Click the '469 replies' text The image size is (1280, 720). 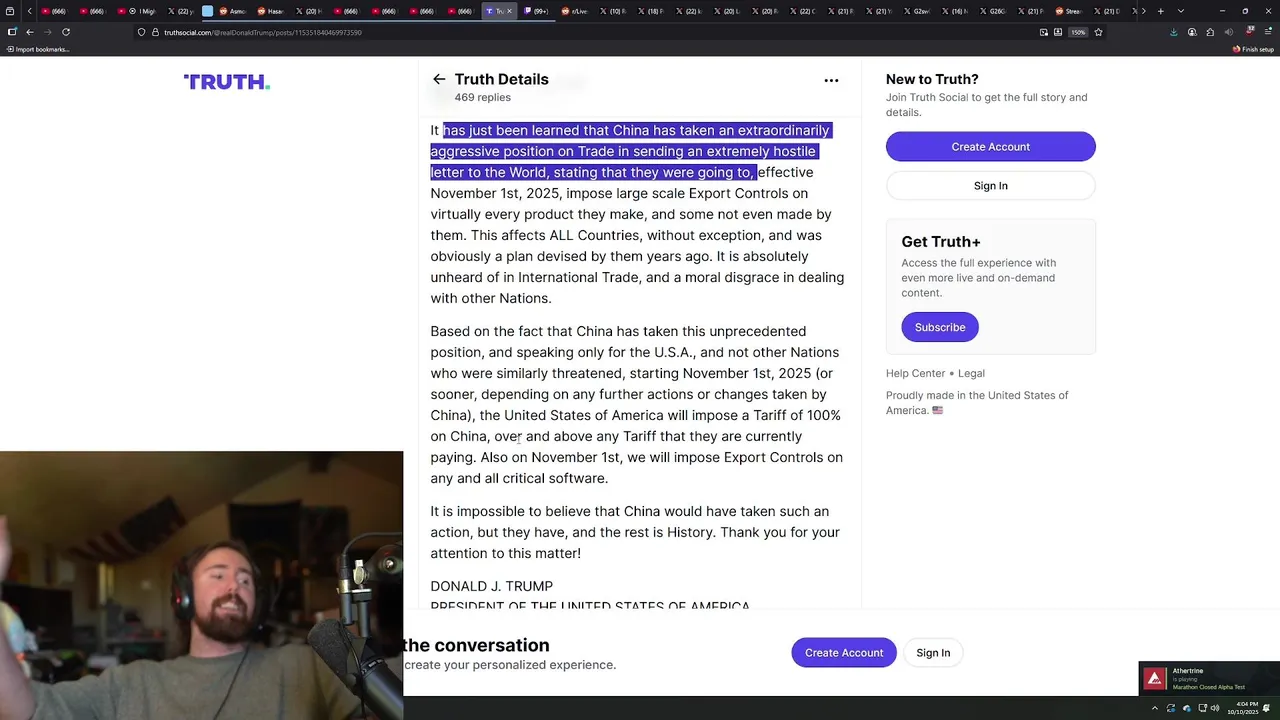tap(482, 97)
